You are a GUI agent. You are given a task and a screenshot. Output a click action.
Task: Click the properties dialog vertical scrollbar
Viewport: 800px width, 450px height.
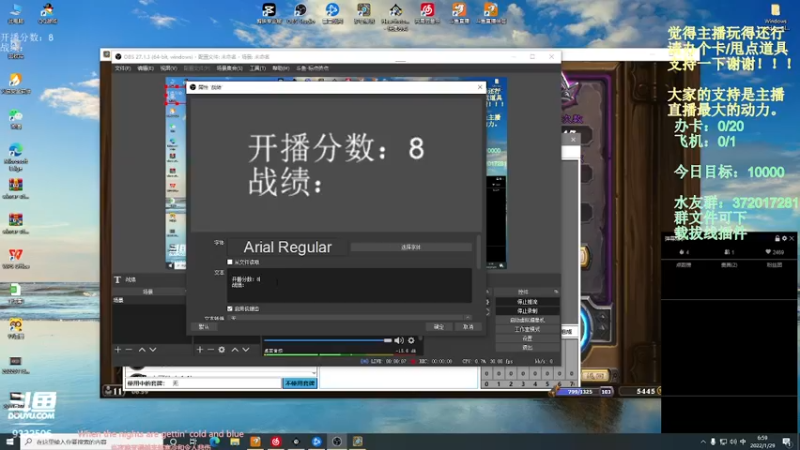tap(478, 251)
